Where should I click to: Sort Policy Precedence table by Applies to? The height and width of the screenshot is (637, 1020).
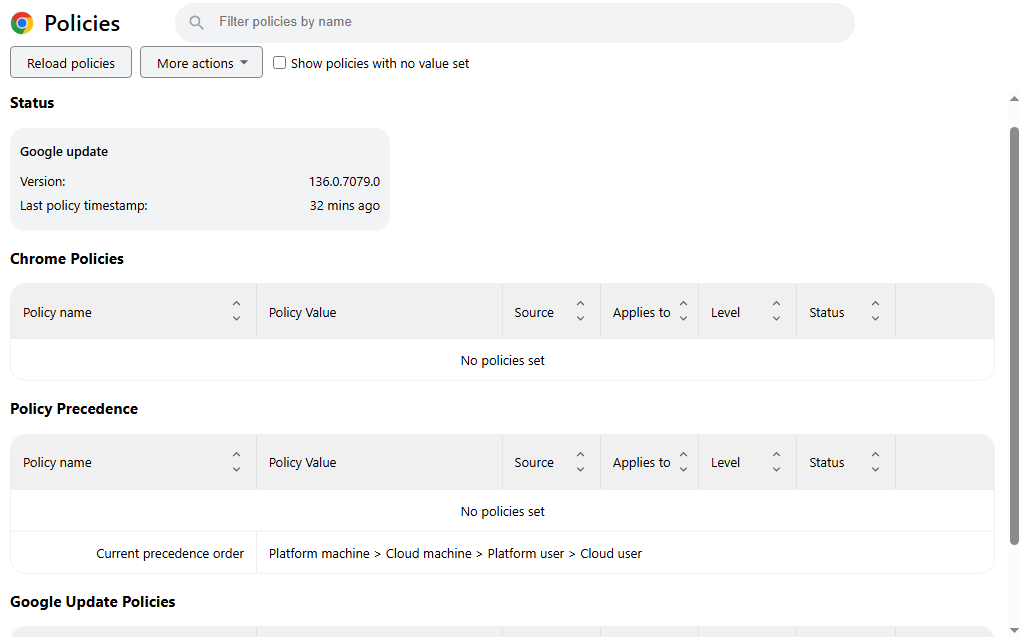click(683, 462)
